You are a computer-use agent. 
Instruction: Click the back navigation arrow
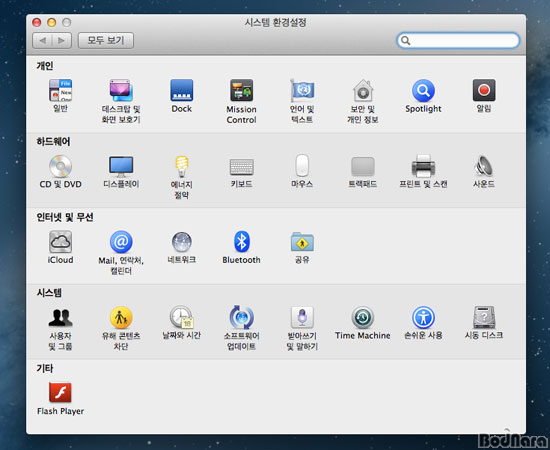(x=42, y=40)
